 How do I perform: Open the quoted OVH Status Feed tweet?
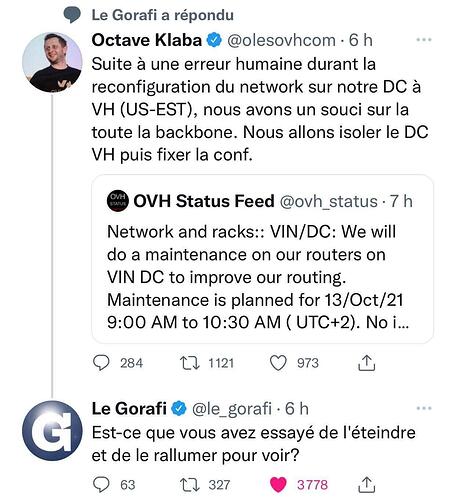pyautogui.click(x=262, y=259)
